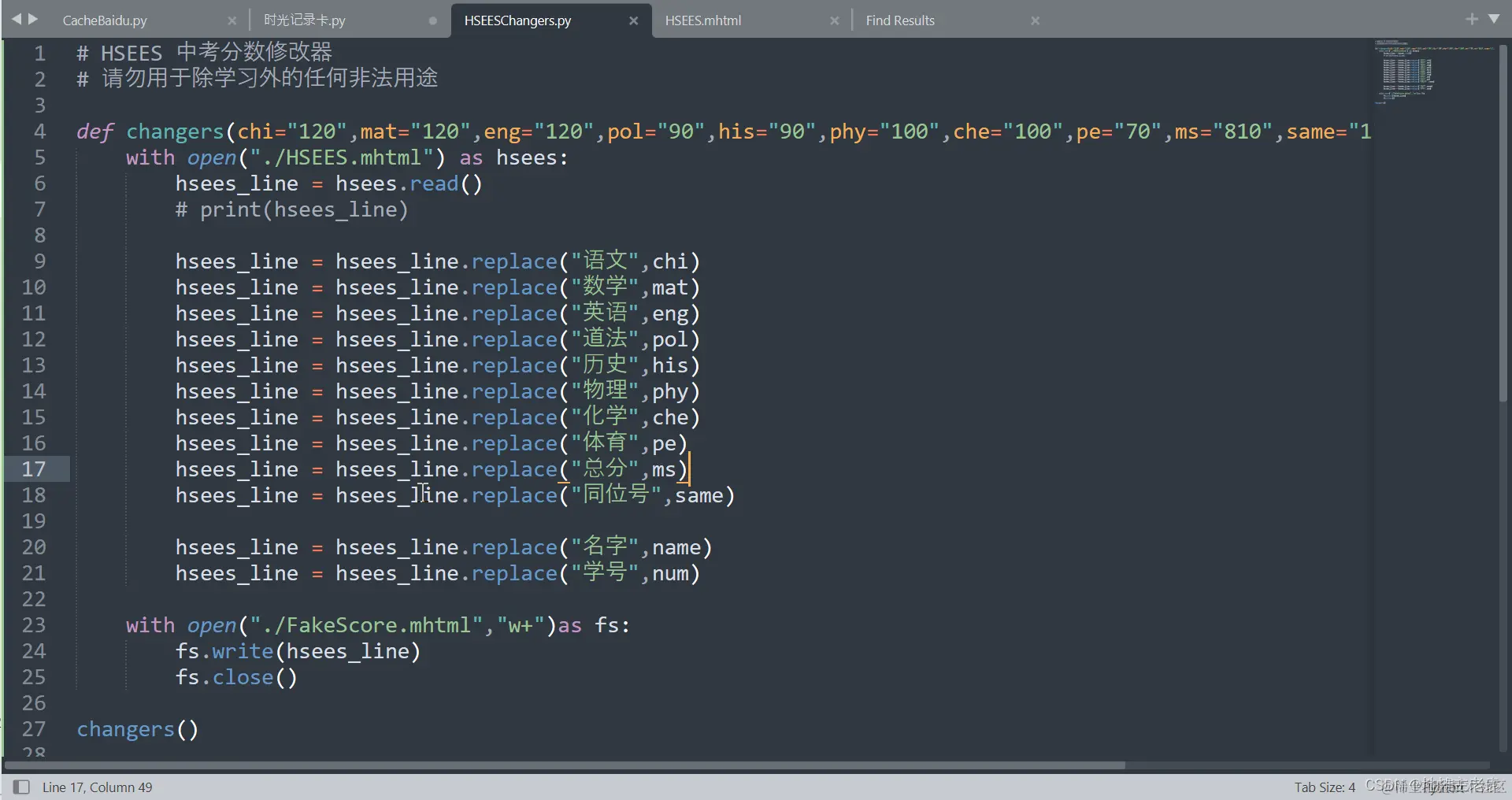Click the parameter ms="810" on line 4

1223,131
